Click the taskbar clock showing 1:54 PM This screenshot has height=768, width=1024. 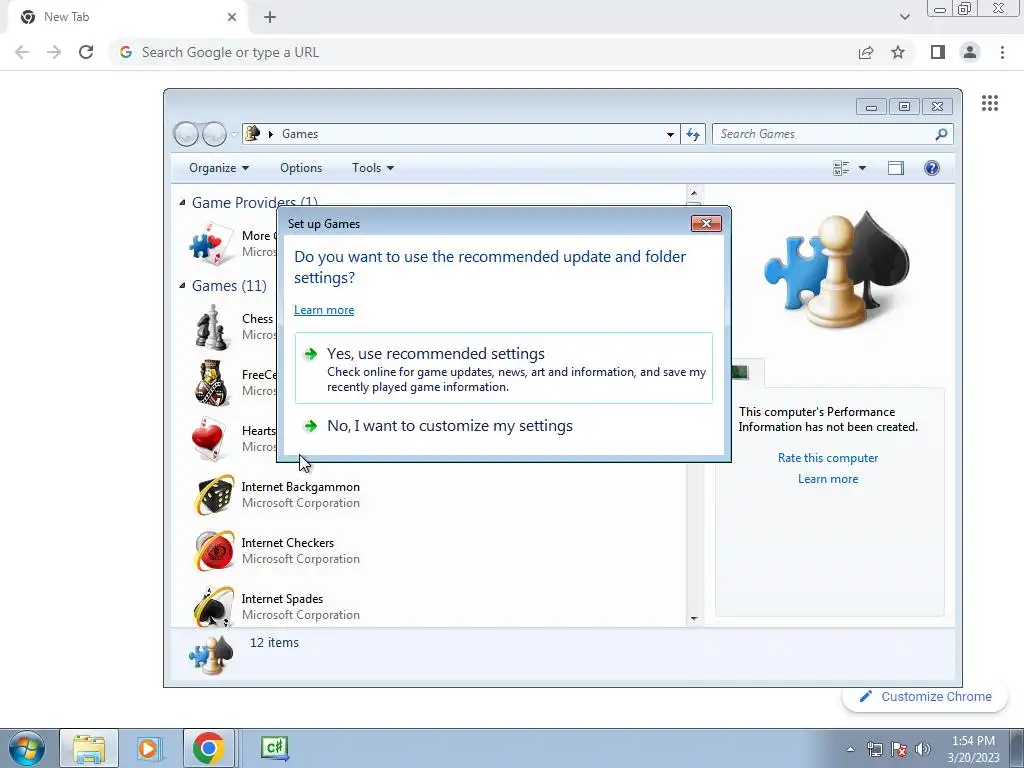(973, 749)
